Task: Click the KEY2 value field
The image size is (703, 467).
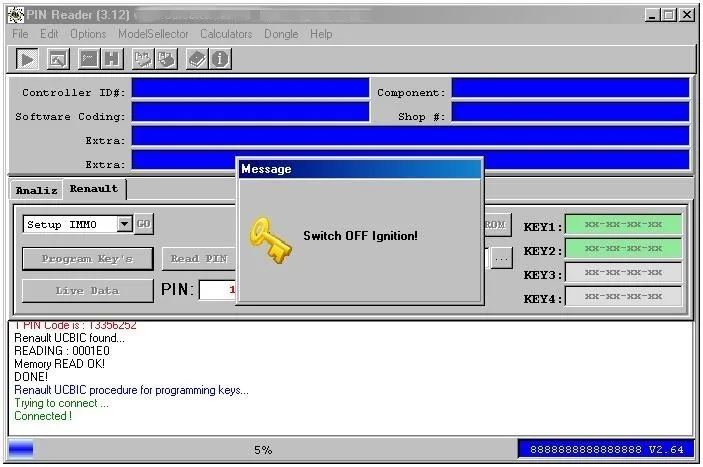Action: tap(623, 248)
